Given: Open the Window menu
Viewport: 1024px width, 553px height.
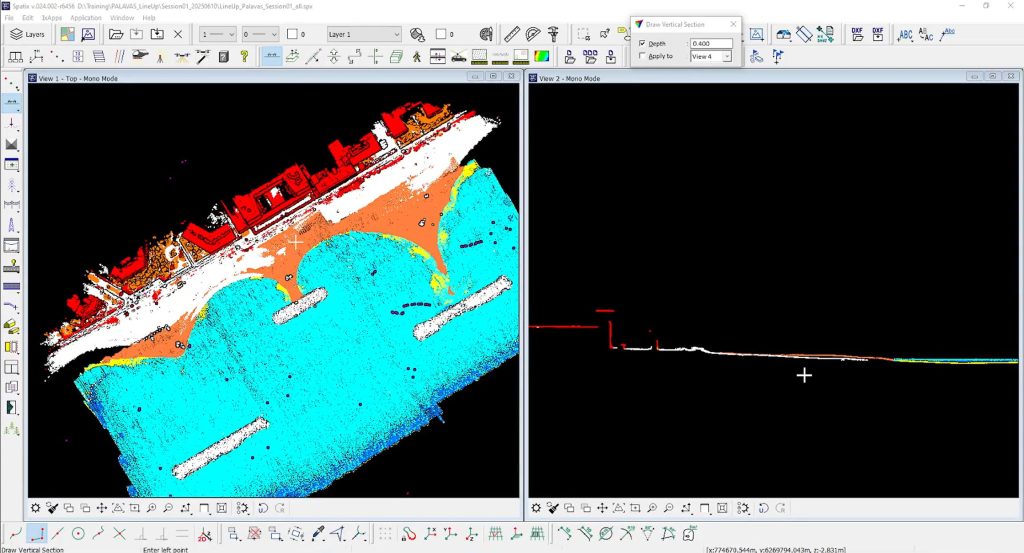Looking at the screenshot, I should (121, 18).
